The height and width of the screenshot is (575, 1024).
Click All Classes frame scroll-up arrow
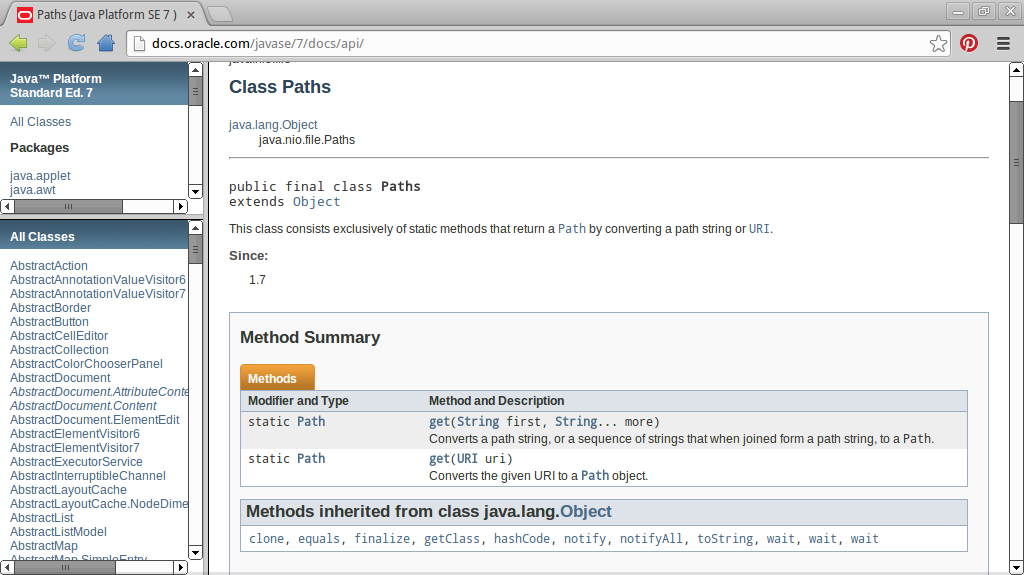tap(195, 228)
